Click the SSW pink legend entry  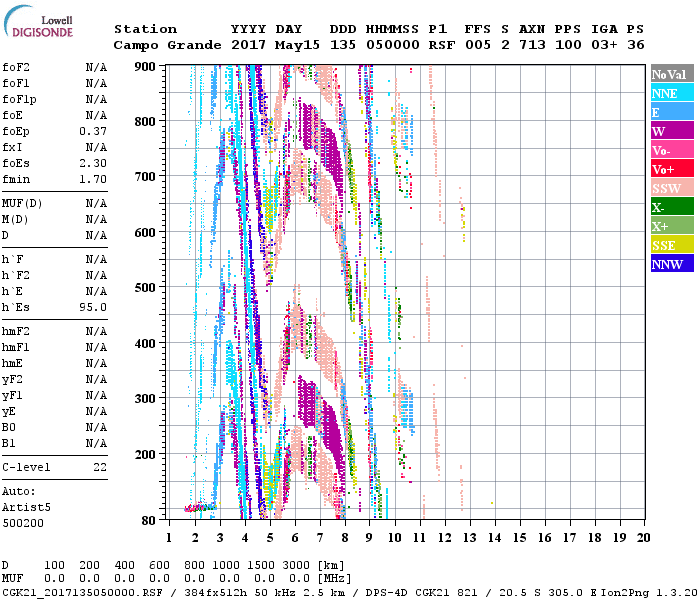pos(672,188)
